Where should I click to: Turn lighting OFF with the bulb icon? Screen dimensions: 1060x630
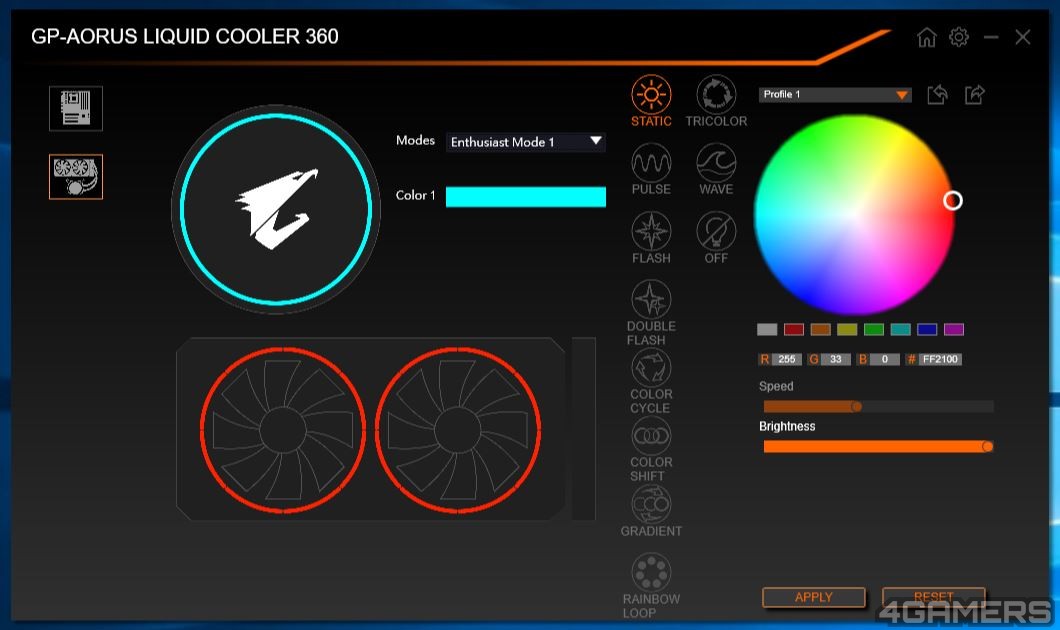716,231
